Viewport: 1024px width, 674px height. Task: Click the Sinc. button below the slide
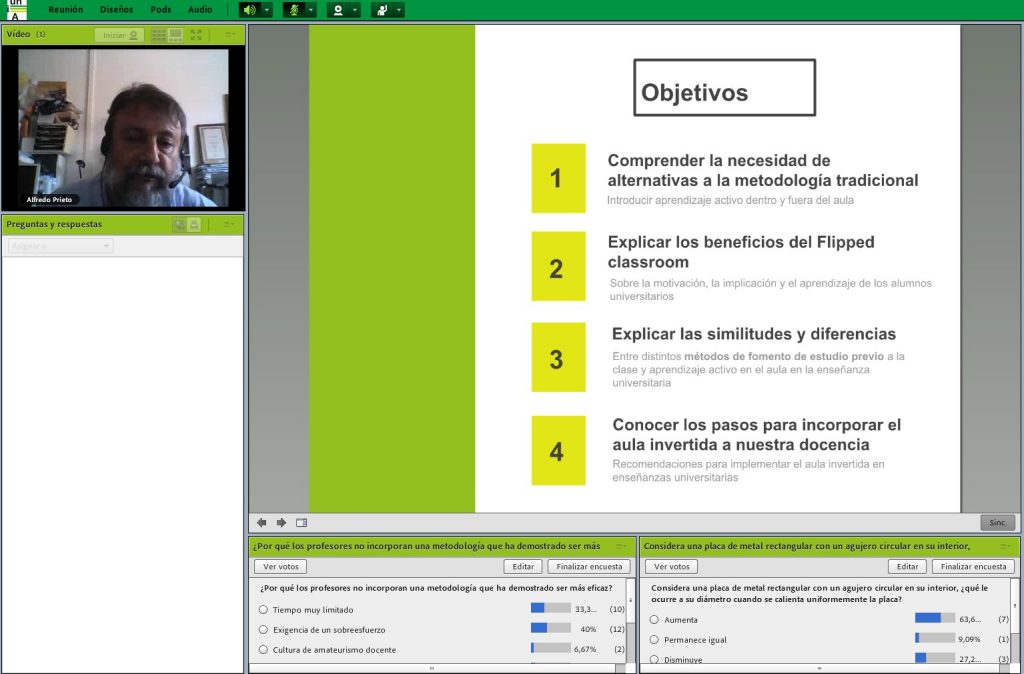coord(997,522)
